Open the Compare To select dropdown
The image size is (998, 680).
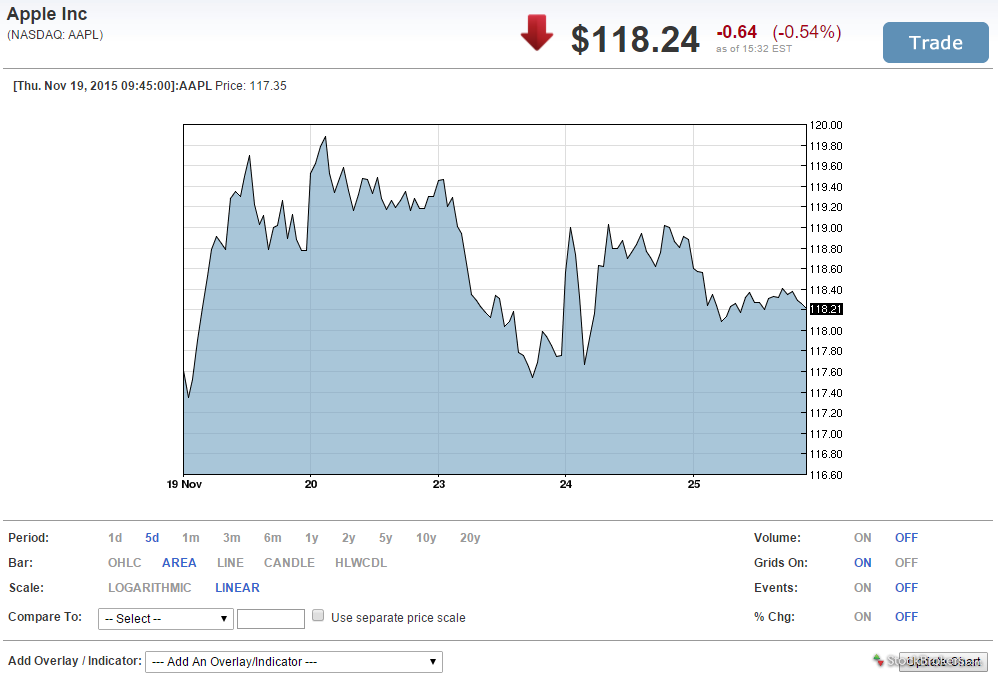pyautogui.click(x=165, y=619)
